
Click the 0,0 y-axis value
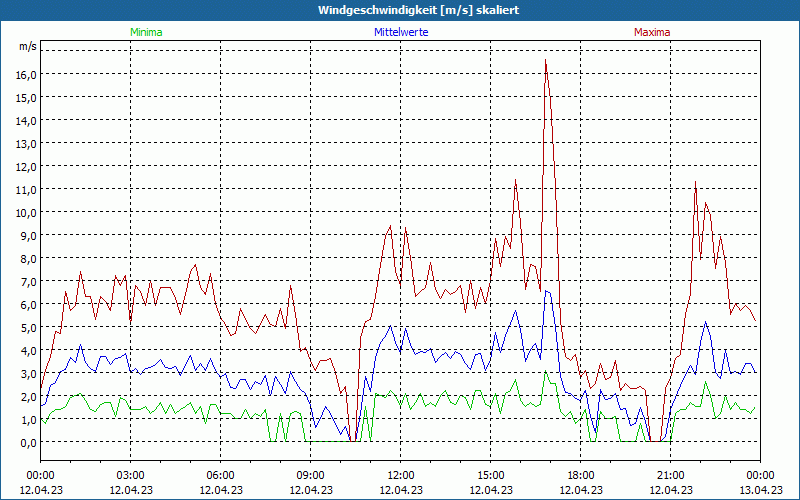tap(29, 442)
